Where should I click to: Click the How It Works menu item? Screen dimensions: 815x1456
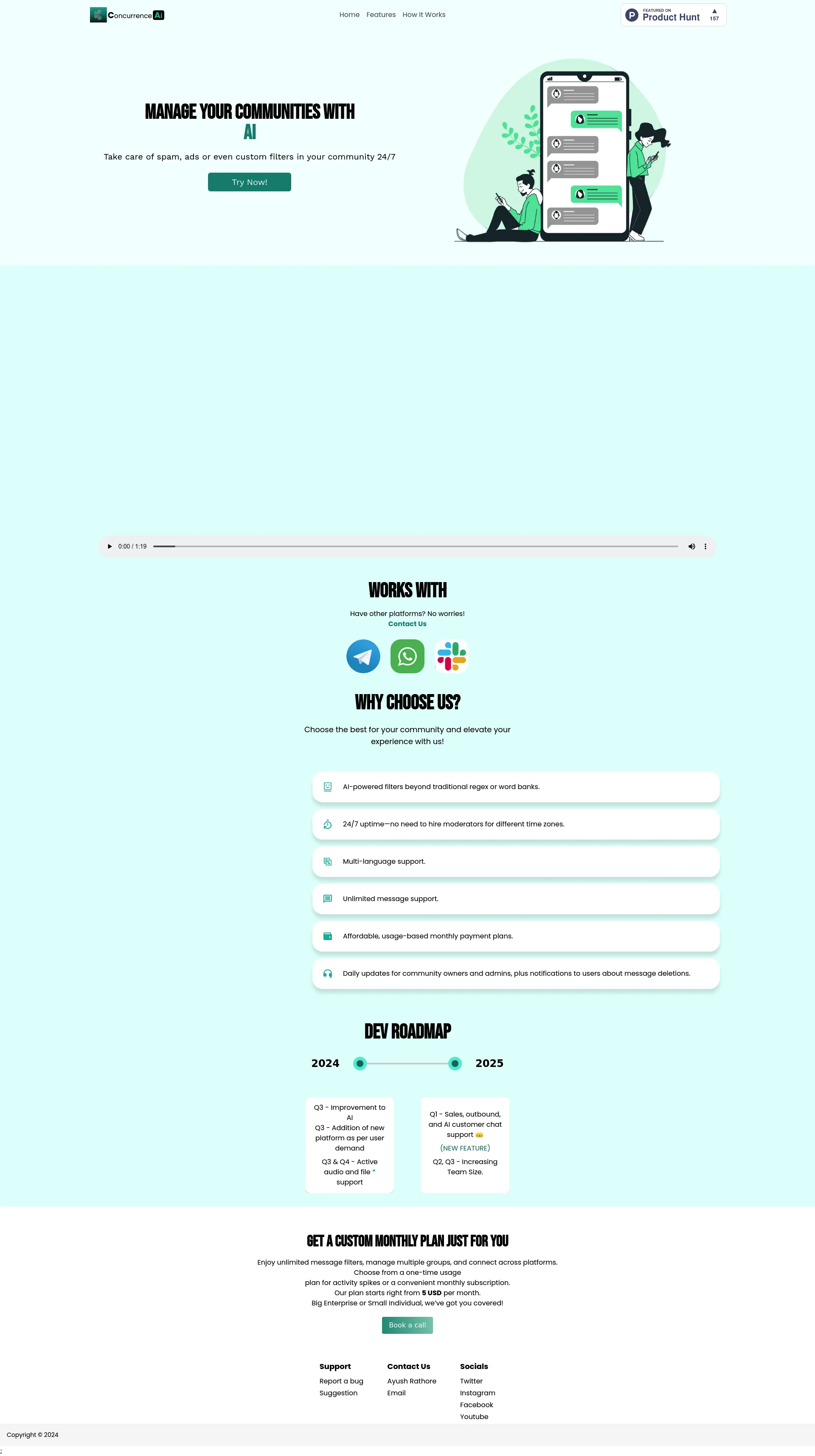423,14
